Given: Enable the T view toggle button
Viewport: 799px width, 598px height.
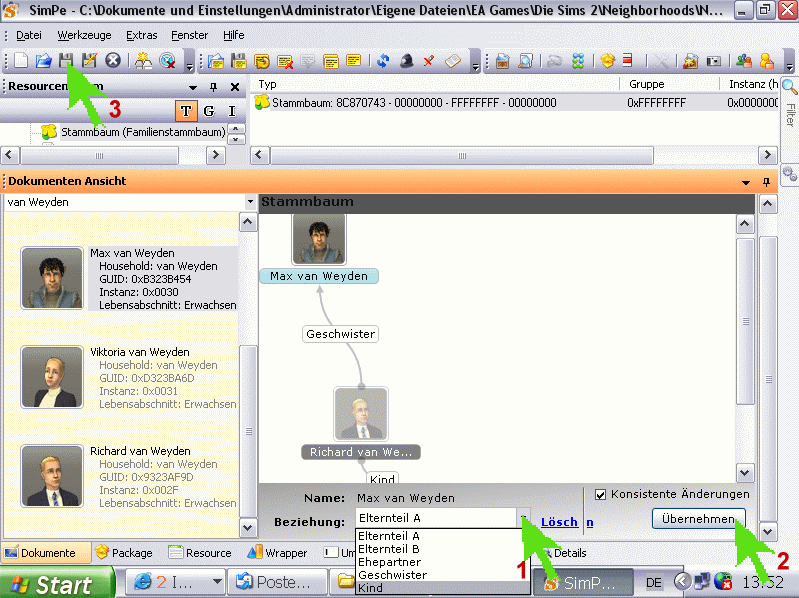Looking at the screenshot, I should (x=186, y=111).
